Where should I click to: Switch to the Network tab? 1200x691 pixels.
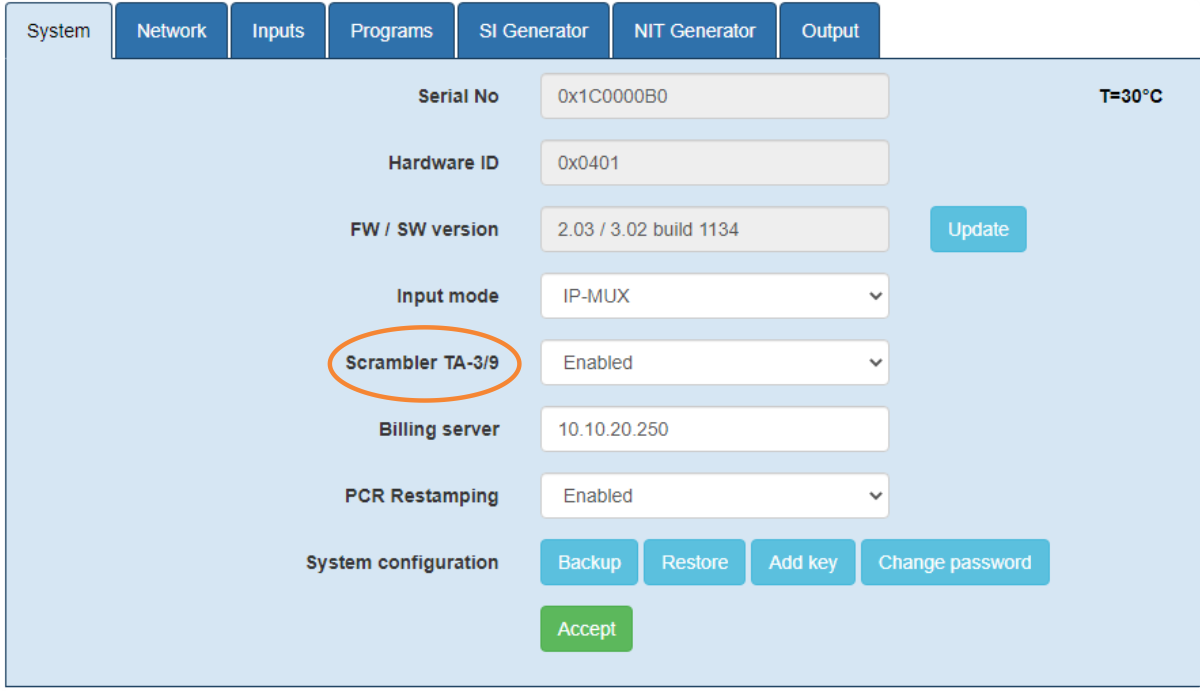pyautogui.click(x=171, y=31)
